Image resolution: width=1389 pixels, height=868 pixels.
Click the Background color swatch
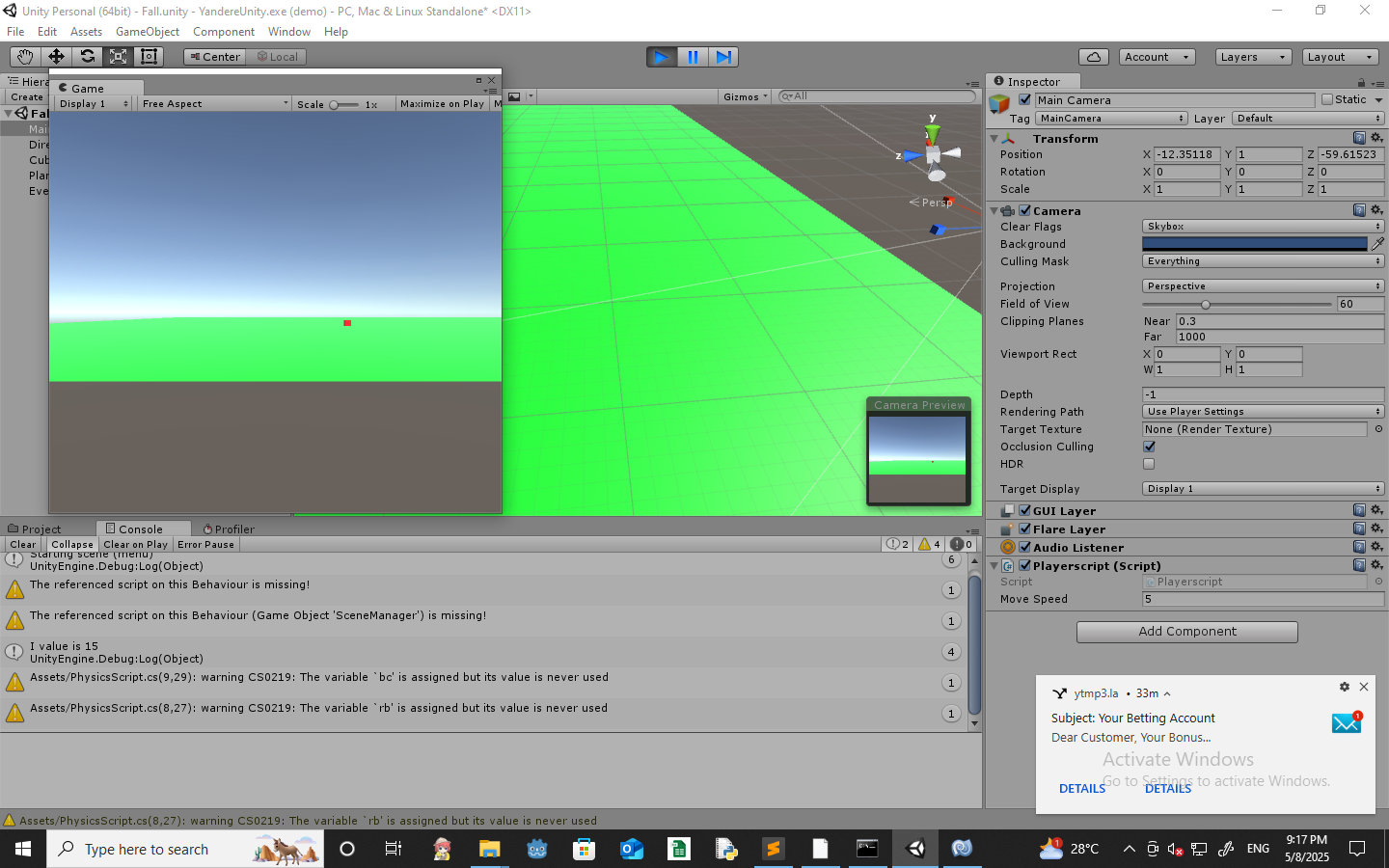(1255, 244)
